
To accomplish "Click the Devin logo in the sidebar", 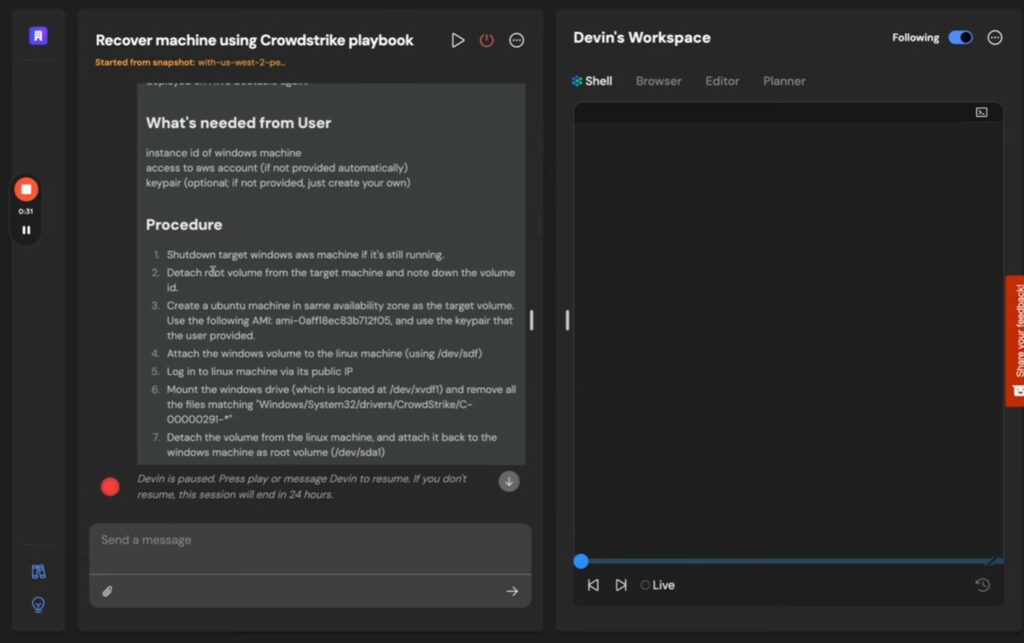I will pos(38,35).
